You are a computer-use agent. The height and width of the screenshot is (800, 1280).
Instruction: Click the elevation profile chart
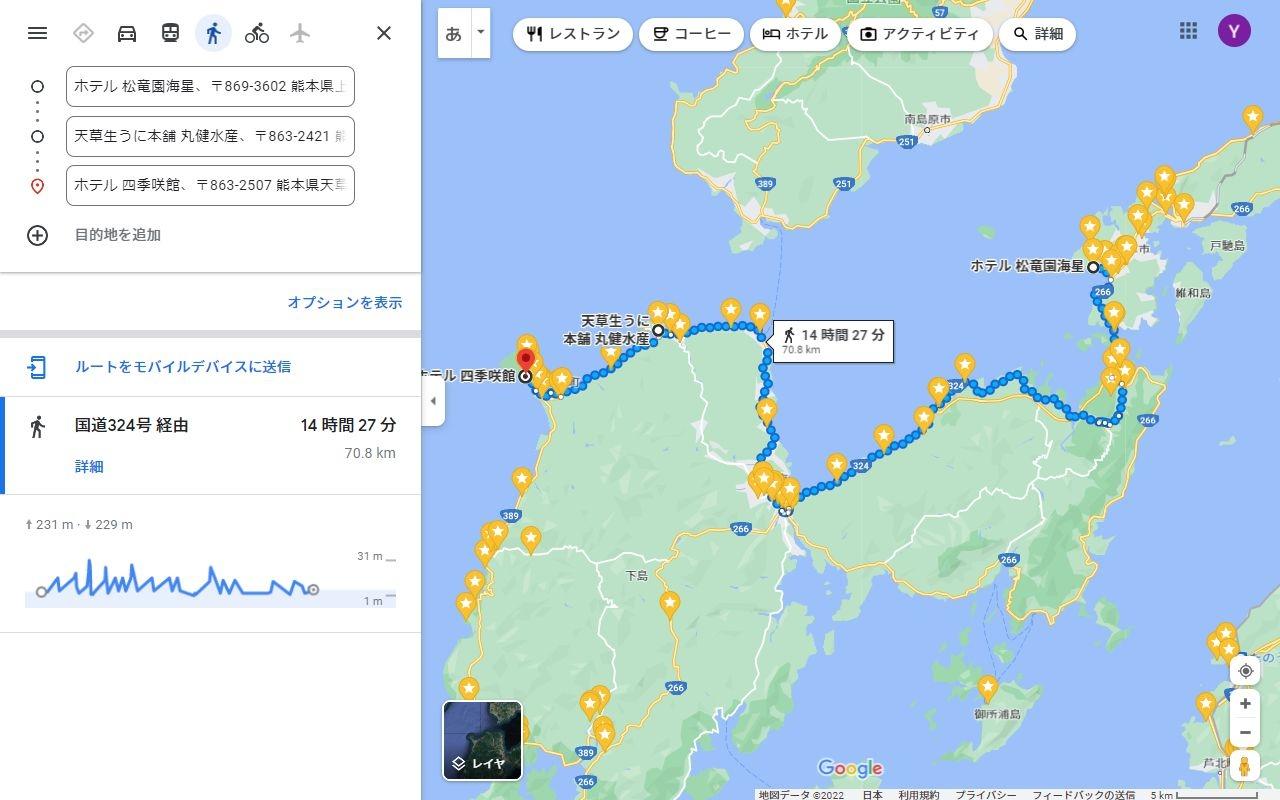[x=210, y=580]
